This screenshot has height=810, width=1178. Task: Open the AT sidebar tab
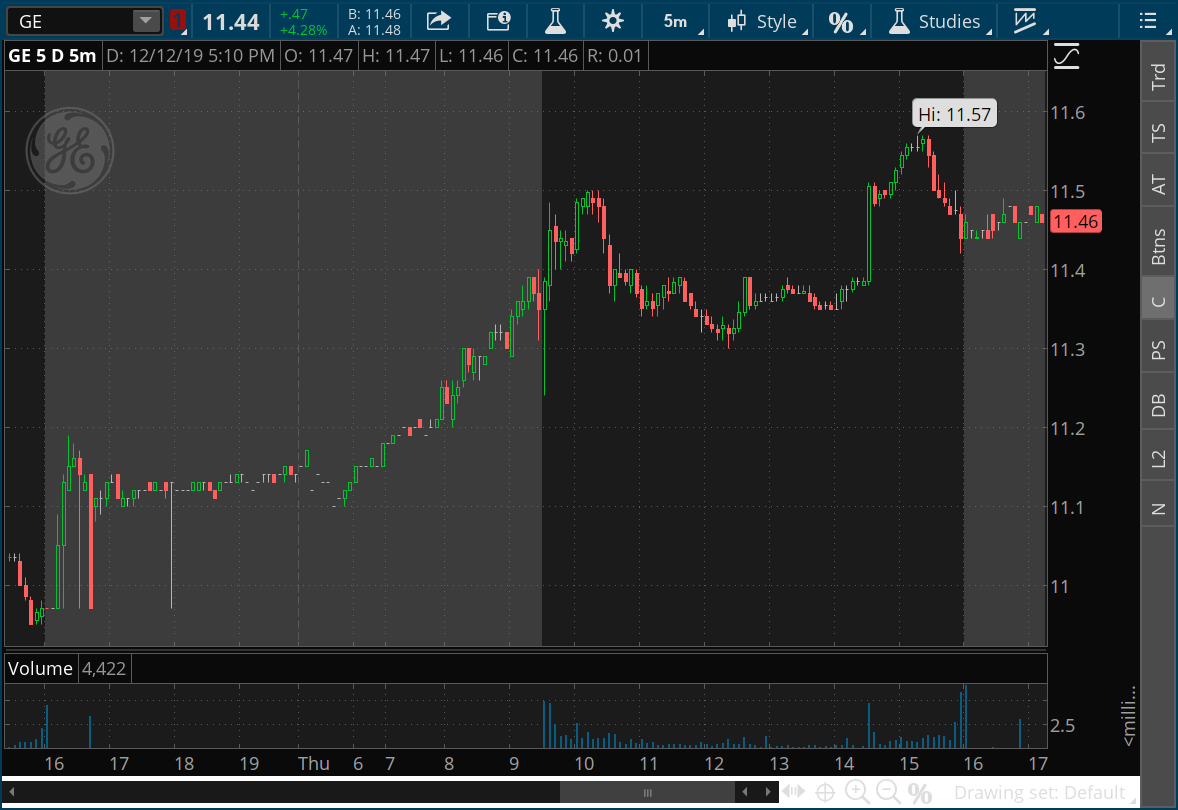click(x=1158, y=184)
